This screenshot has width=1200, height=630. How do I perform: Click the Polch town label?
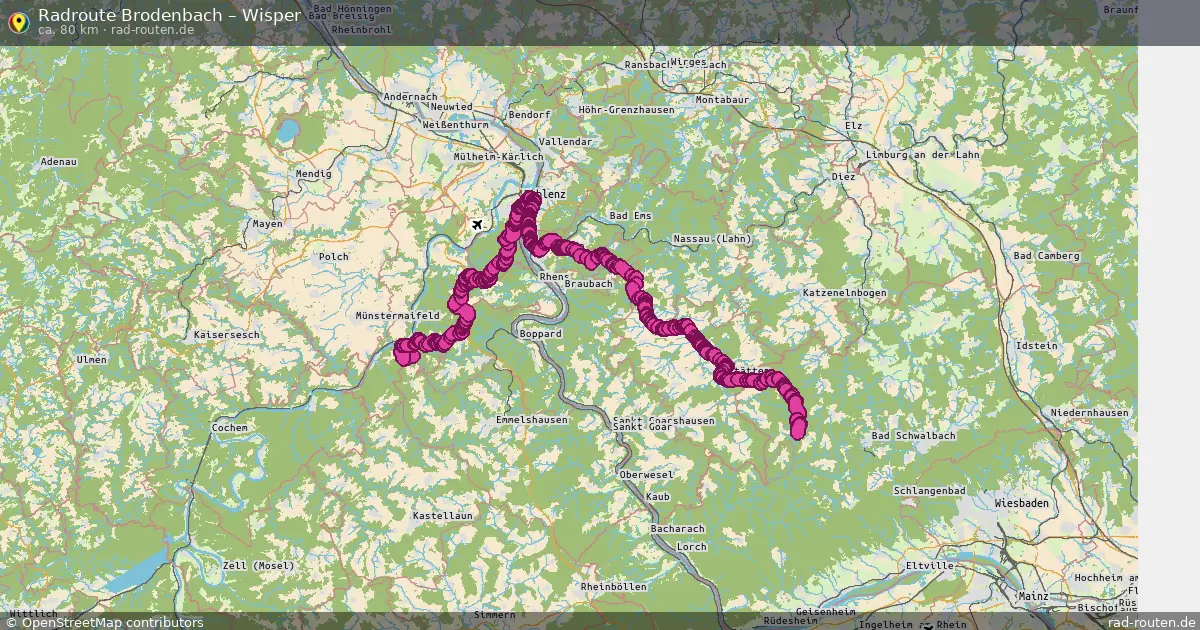[333, 257]
